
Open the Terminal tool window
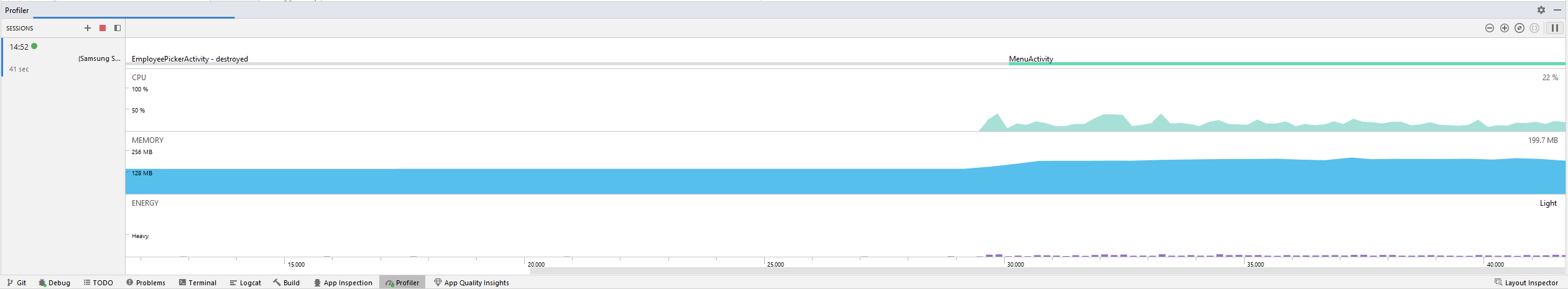point(198,283)
